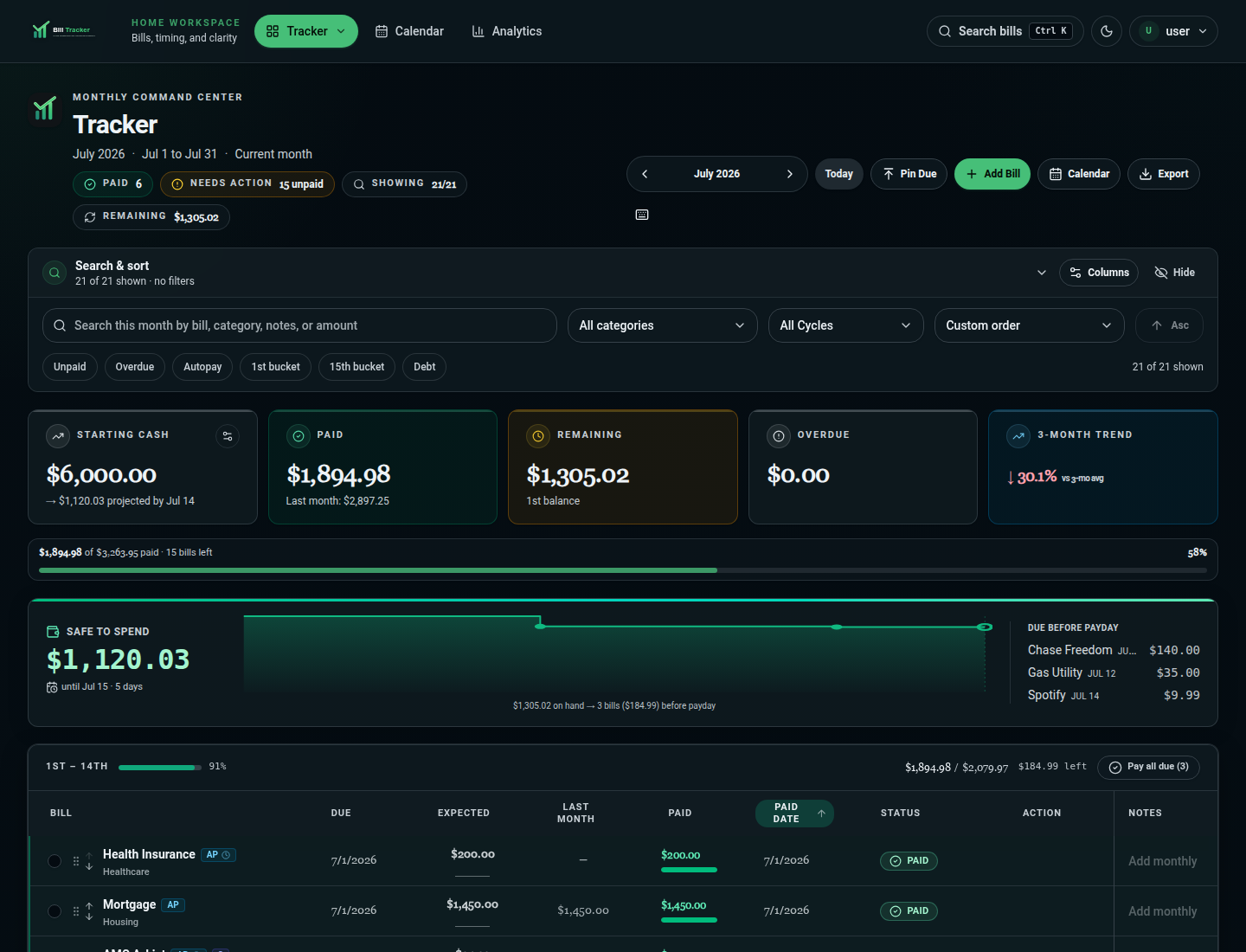Click the Remaining card clock icon

tap(538, 436)
